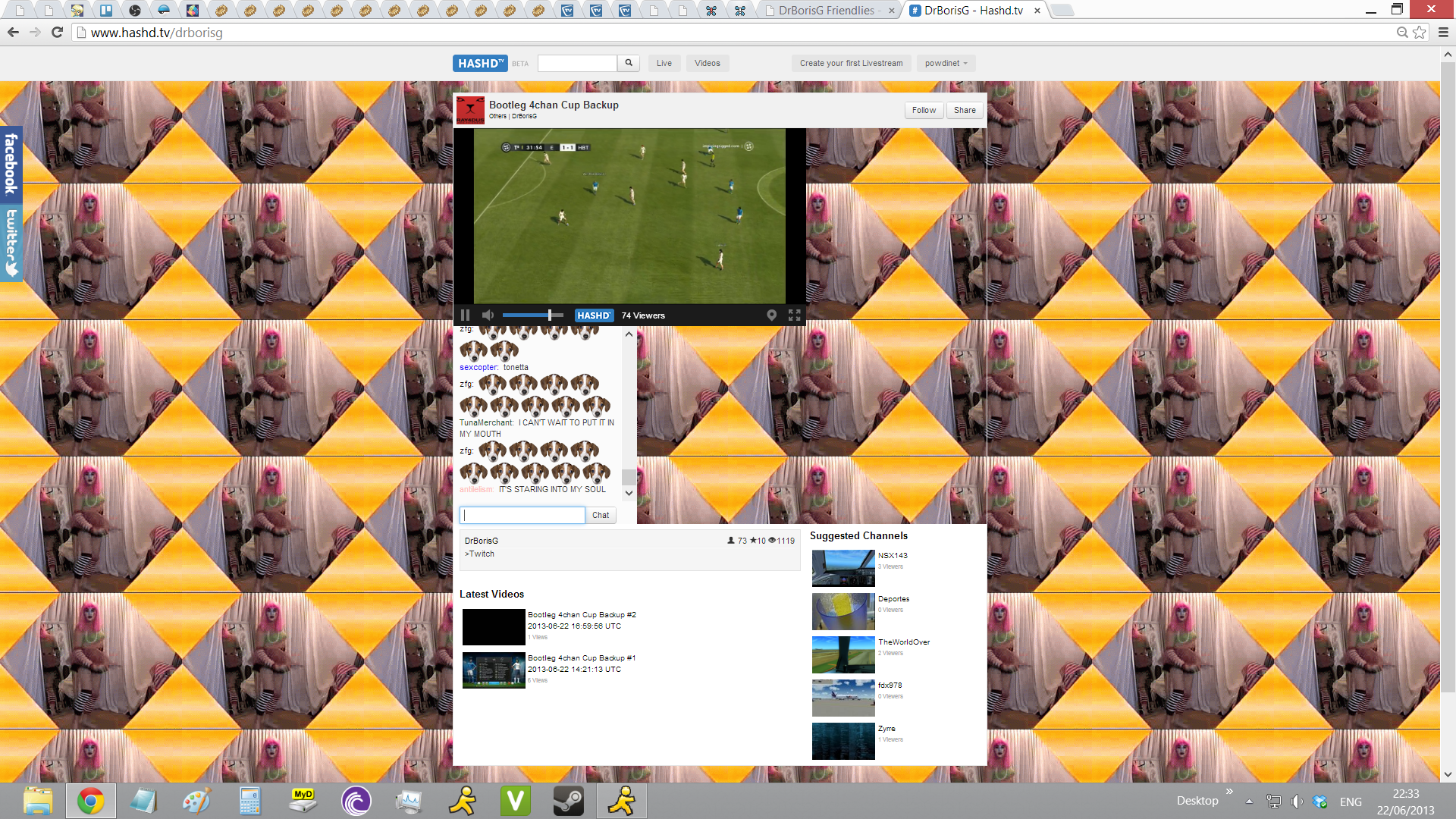Open the Deportes channel link

[893, 599]
